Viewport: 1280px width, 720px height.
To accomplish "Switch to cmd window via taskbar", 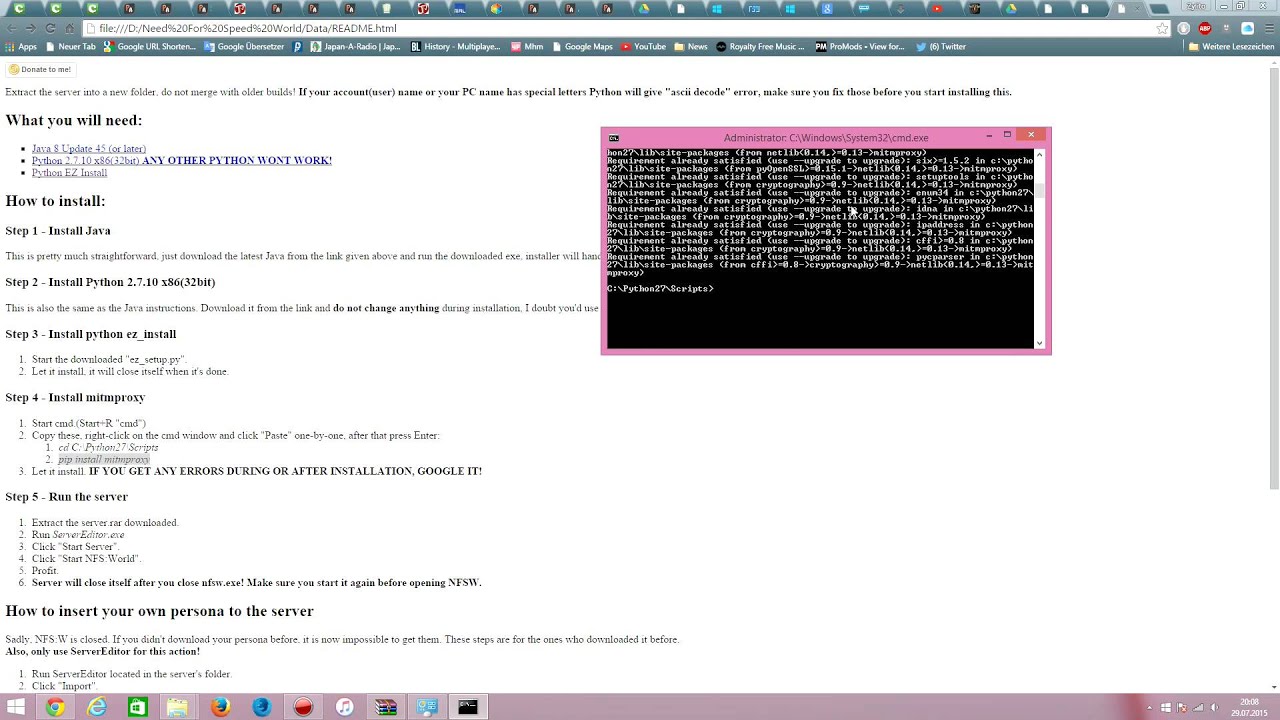I will click(468, 707).
